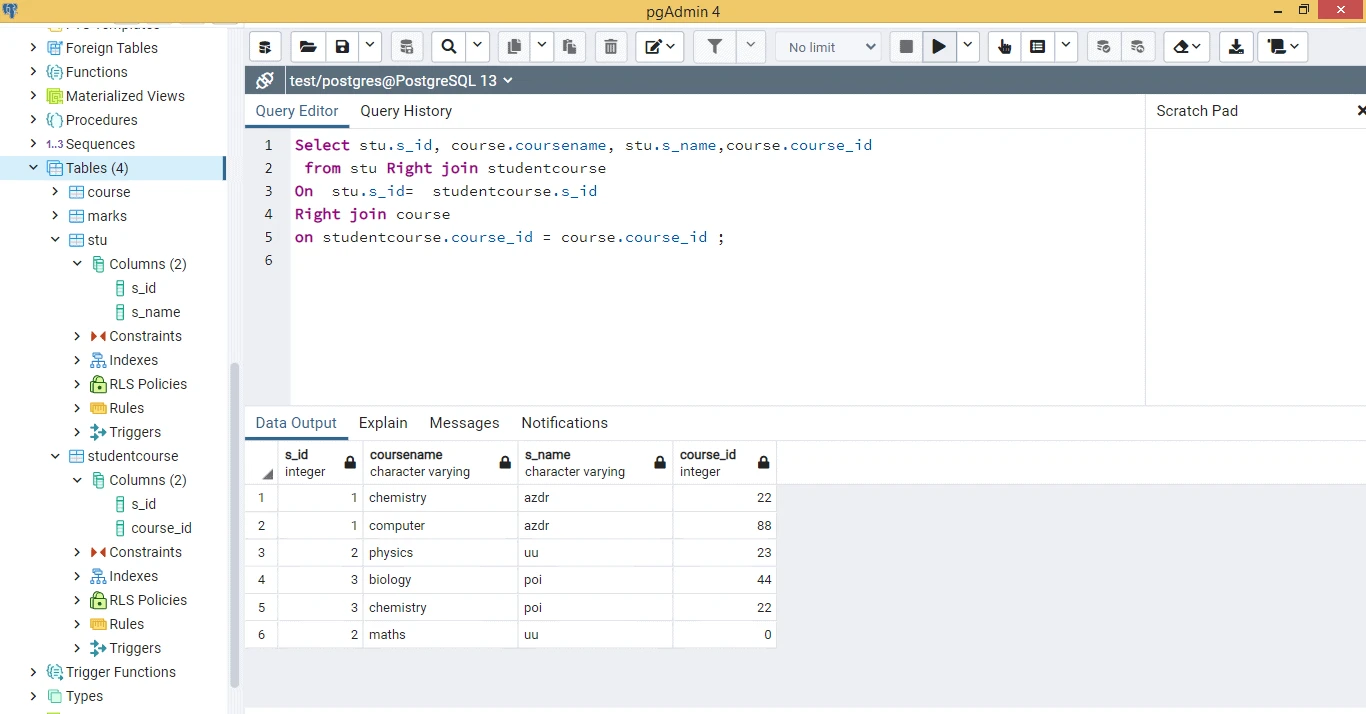Lock the coursename column header
Viewport: 1366px width, 714px height.
(503, 462)
